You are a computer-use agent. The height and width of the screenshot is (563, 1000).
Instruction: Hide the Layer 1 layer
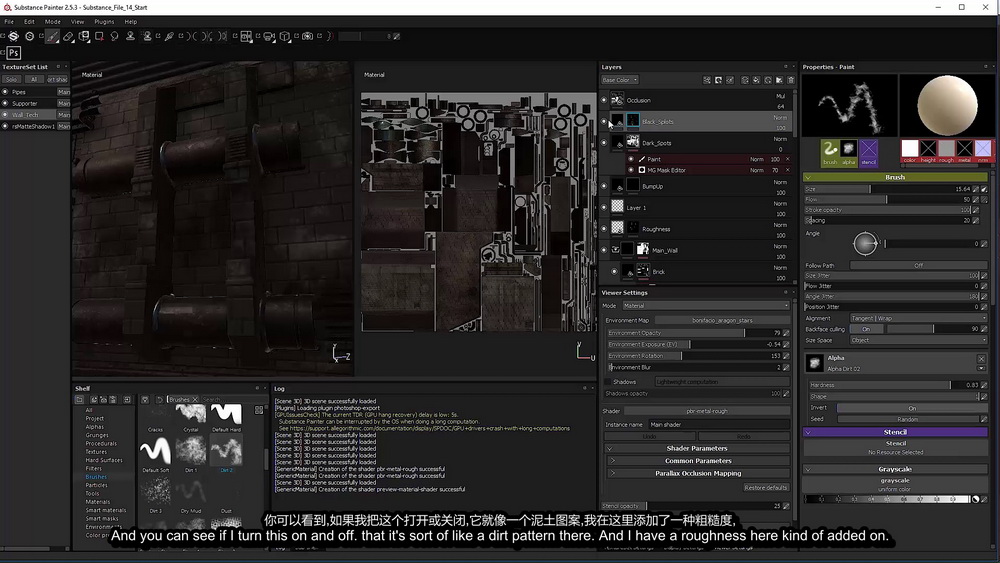[604, 207]
